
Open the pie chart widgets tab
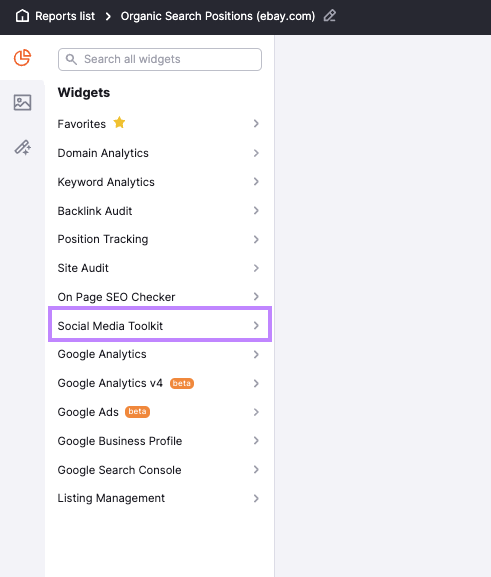[x=22, y=58]
